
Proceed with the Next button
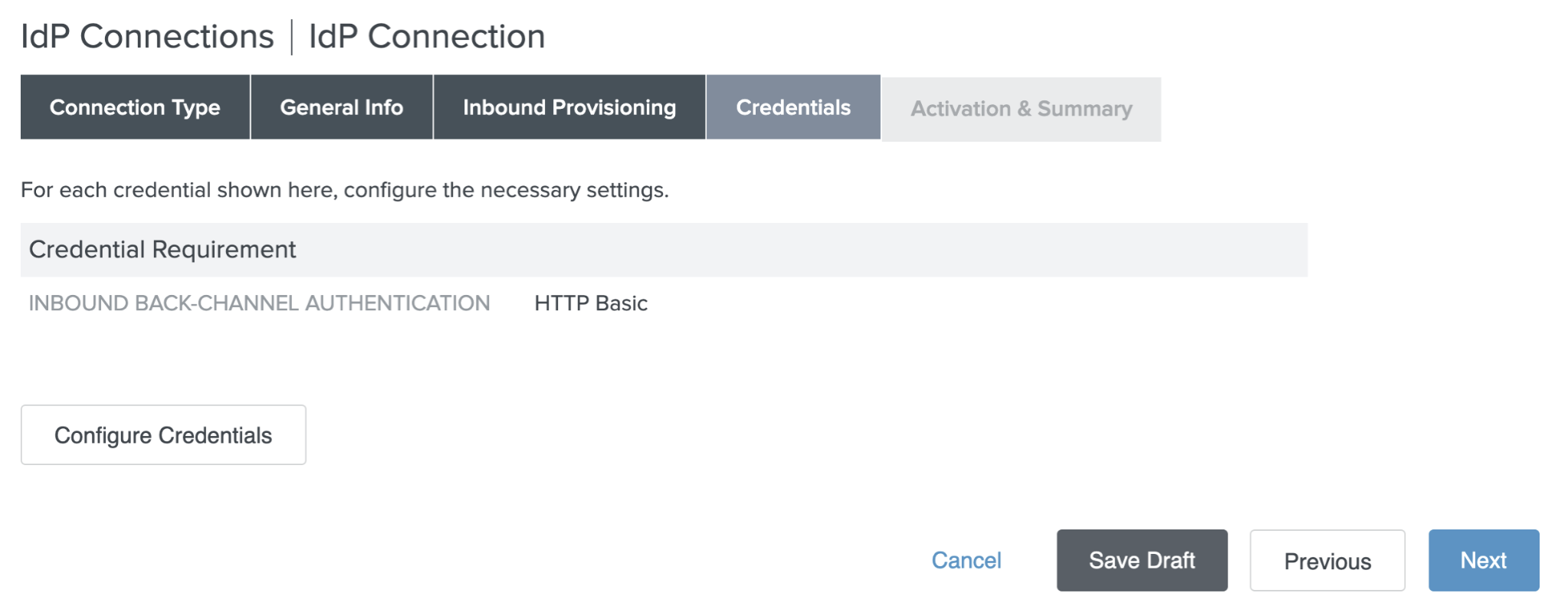[x=1484, y=561]
